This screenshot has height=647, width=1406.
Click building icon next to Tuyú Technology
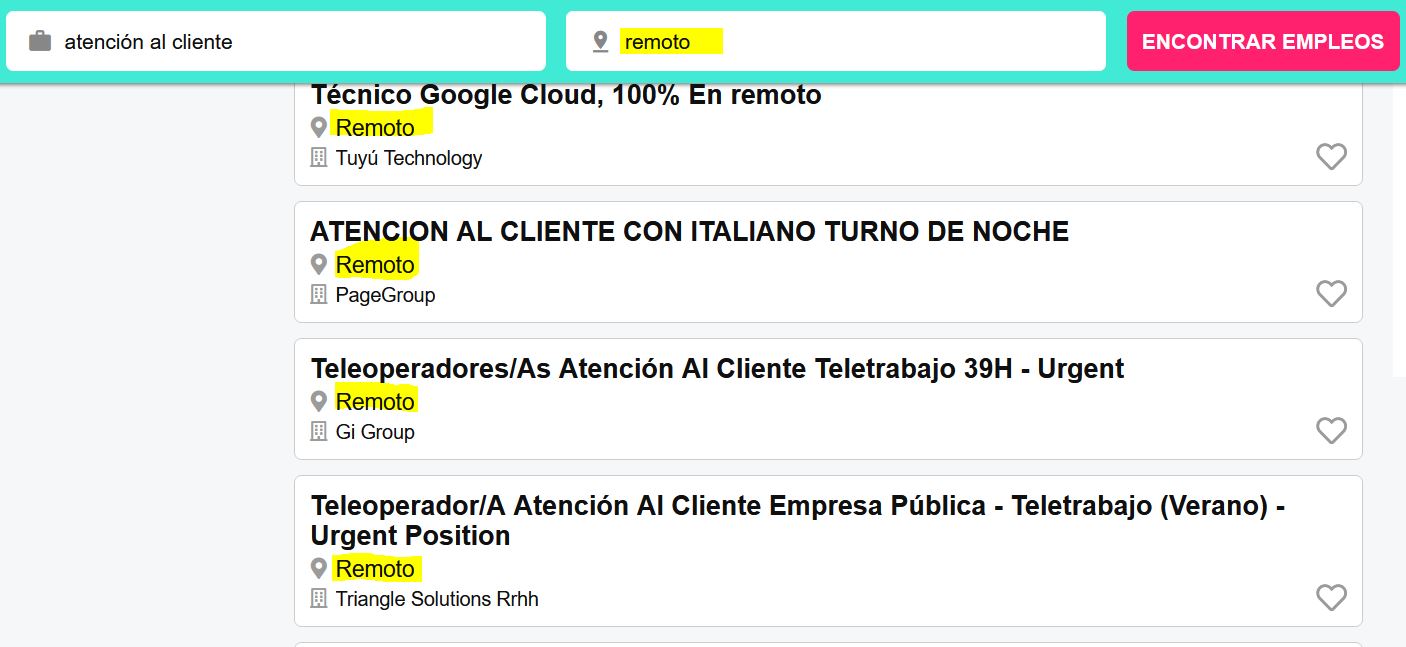pyautogui.click(x=319, y=157)
